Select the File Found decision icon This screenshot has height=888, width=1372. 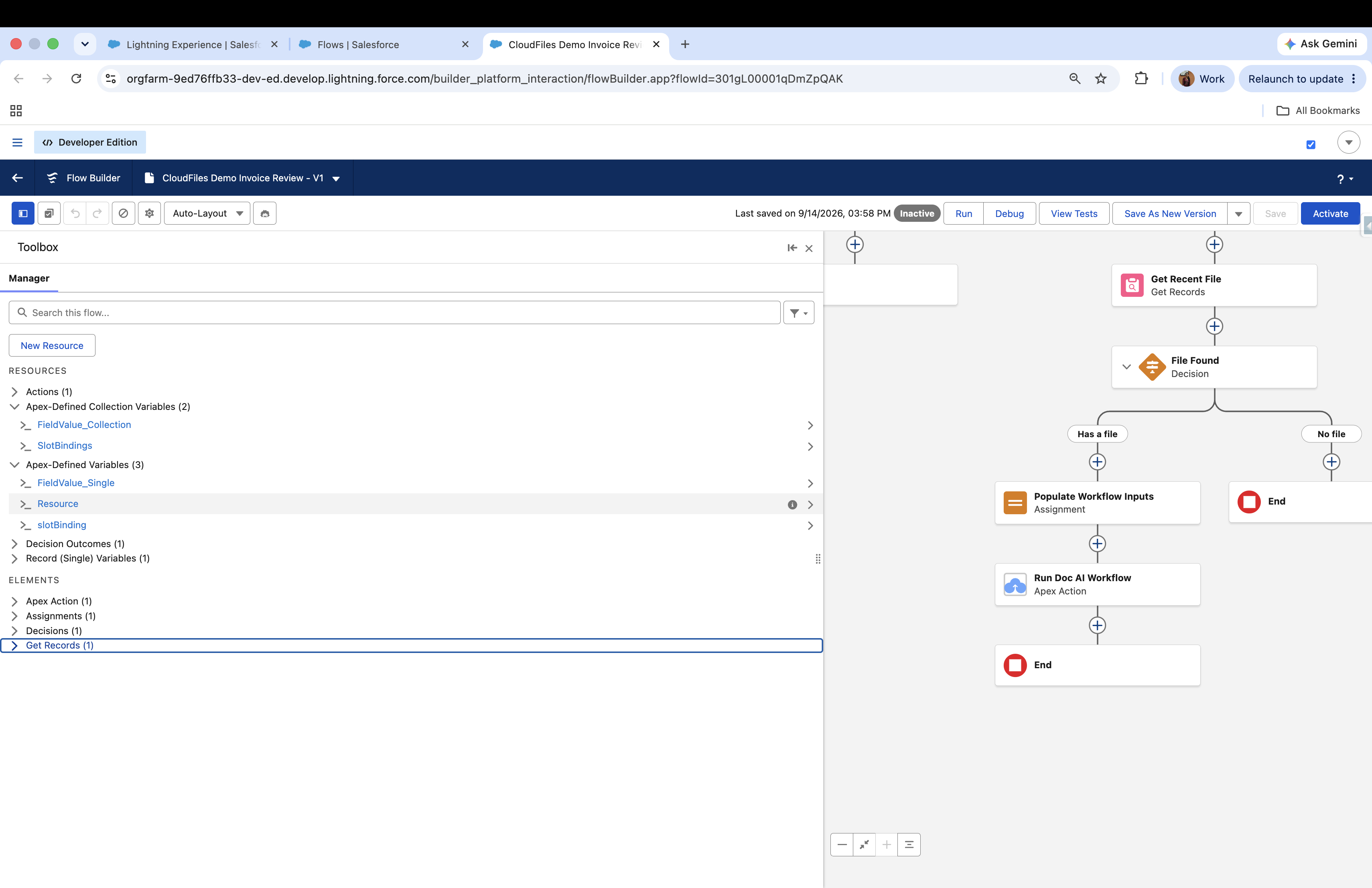[x=1153, y=367]
